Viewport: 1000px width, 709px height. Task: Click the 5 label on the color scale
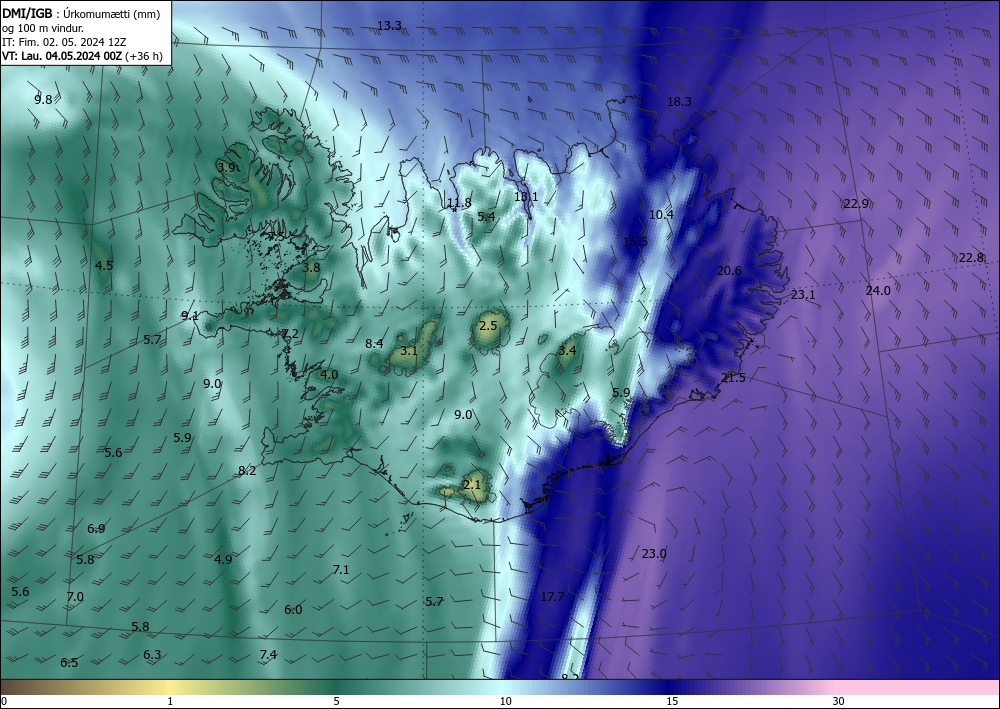[336, 701]
